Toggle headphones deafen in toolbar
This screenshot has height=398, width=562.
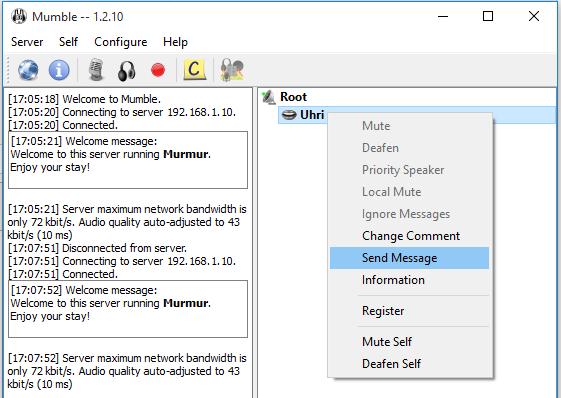(x=127, y=71)
